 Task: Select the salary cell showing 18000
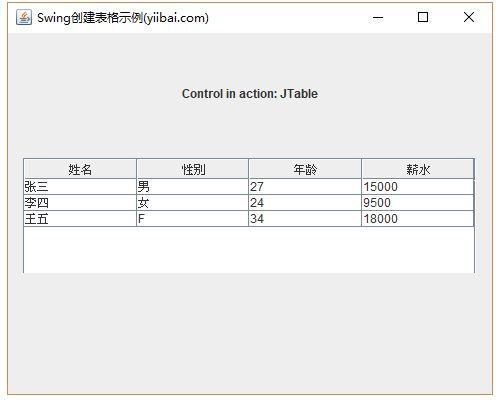click(418, 219)
